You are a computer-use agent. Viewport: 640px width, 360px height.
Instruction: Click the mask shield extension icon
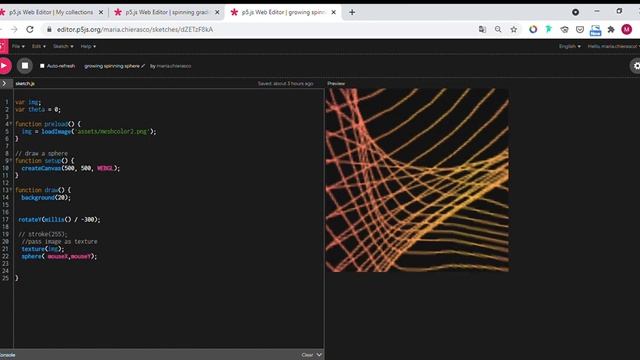[x=564, y=29]
